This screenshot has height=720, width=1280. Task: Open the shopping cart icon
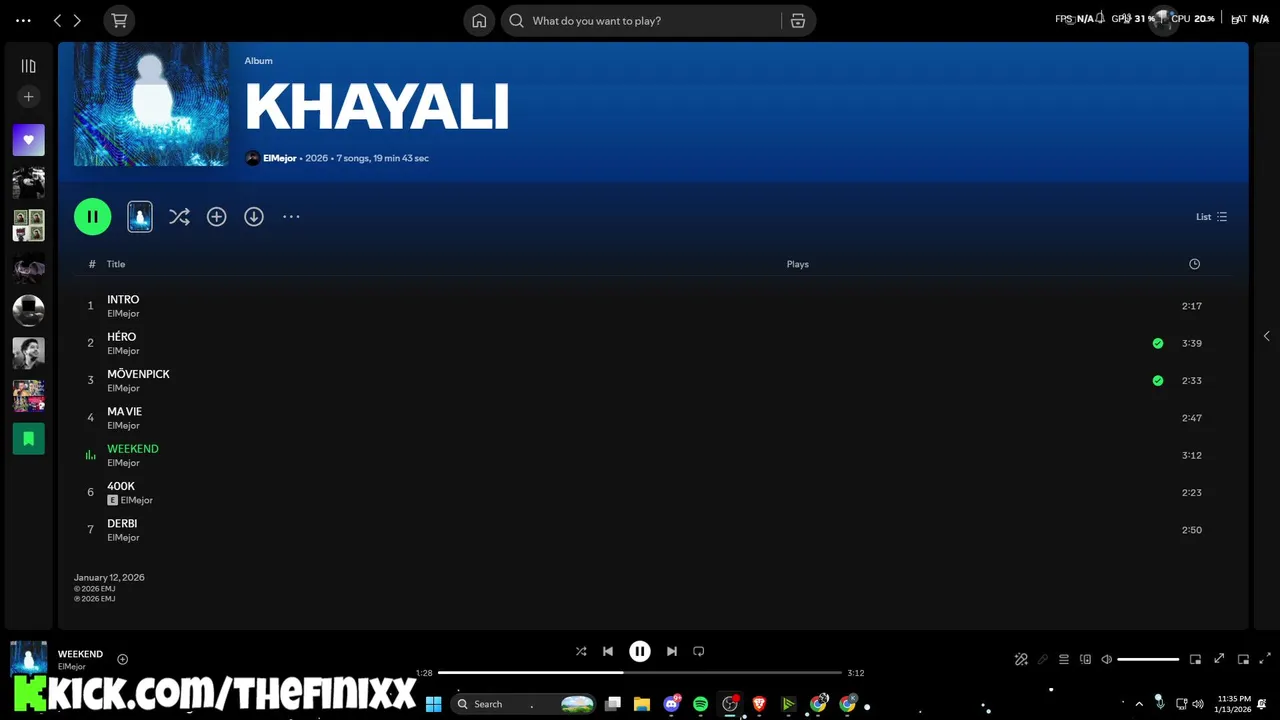coord(119,20)
